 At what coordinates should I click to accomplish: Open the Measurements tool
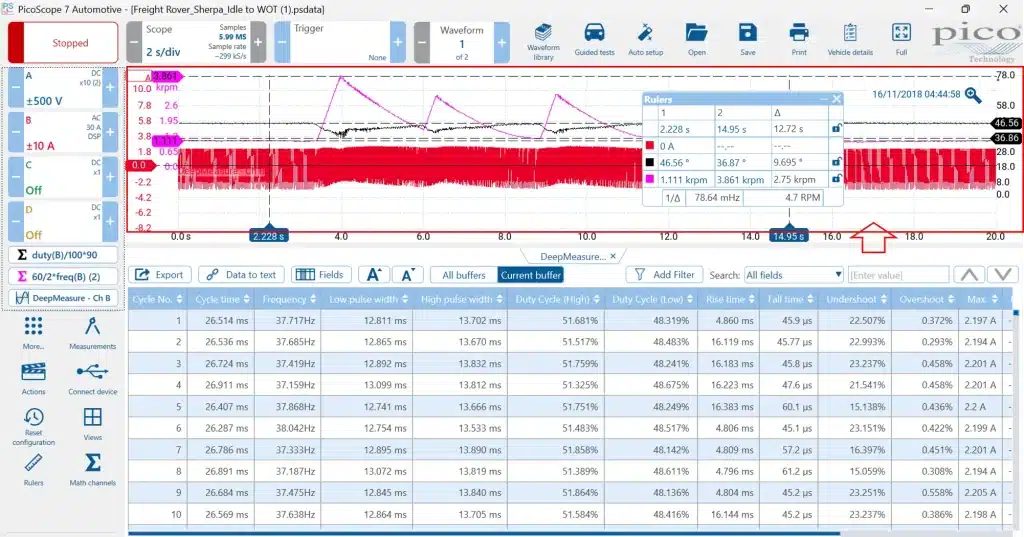(92, 333)
